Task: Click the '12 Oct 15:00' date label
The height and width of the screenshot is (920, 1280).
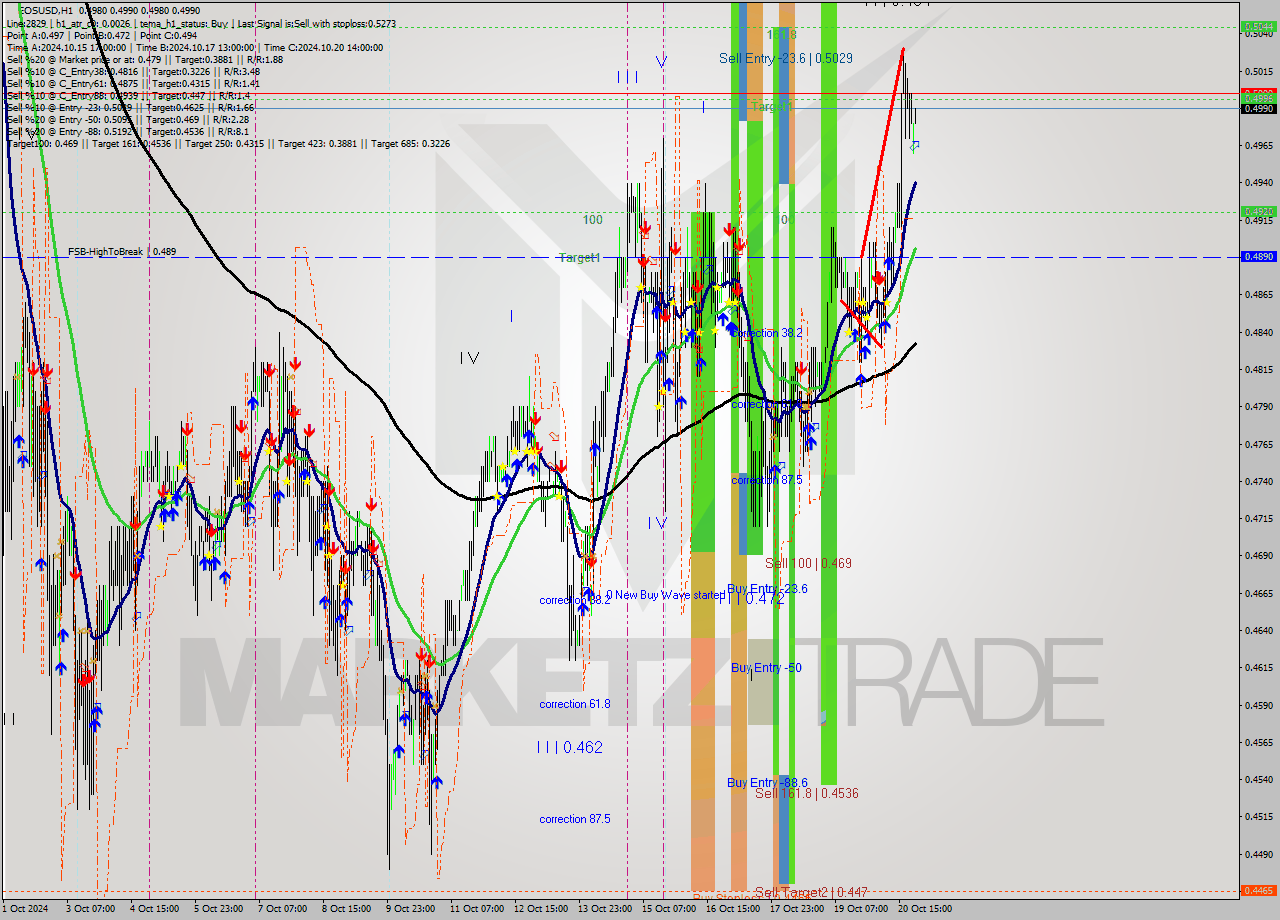Action: (541, 909)
